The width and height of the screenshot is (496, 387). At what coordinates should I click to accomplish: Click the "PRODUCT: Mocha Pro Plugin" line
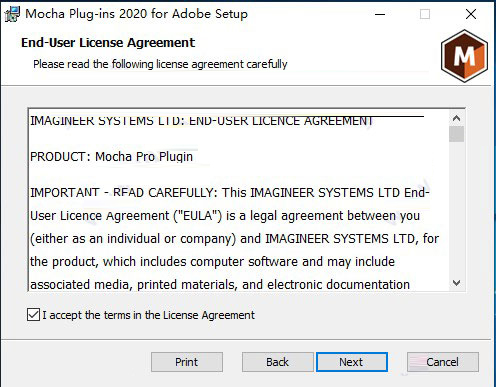coord(111,157)
